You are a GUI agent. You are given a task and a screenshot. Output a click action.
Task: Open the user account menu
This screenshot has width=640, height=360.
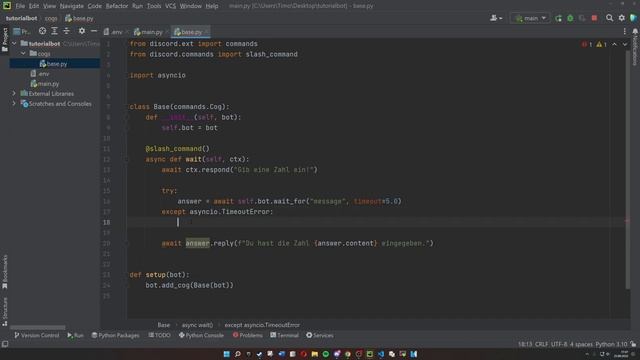[496, 18]
